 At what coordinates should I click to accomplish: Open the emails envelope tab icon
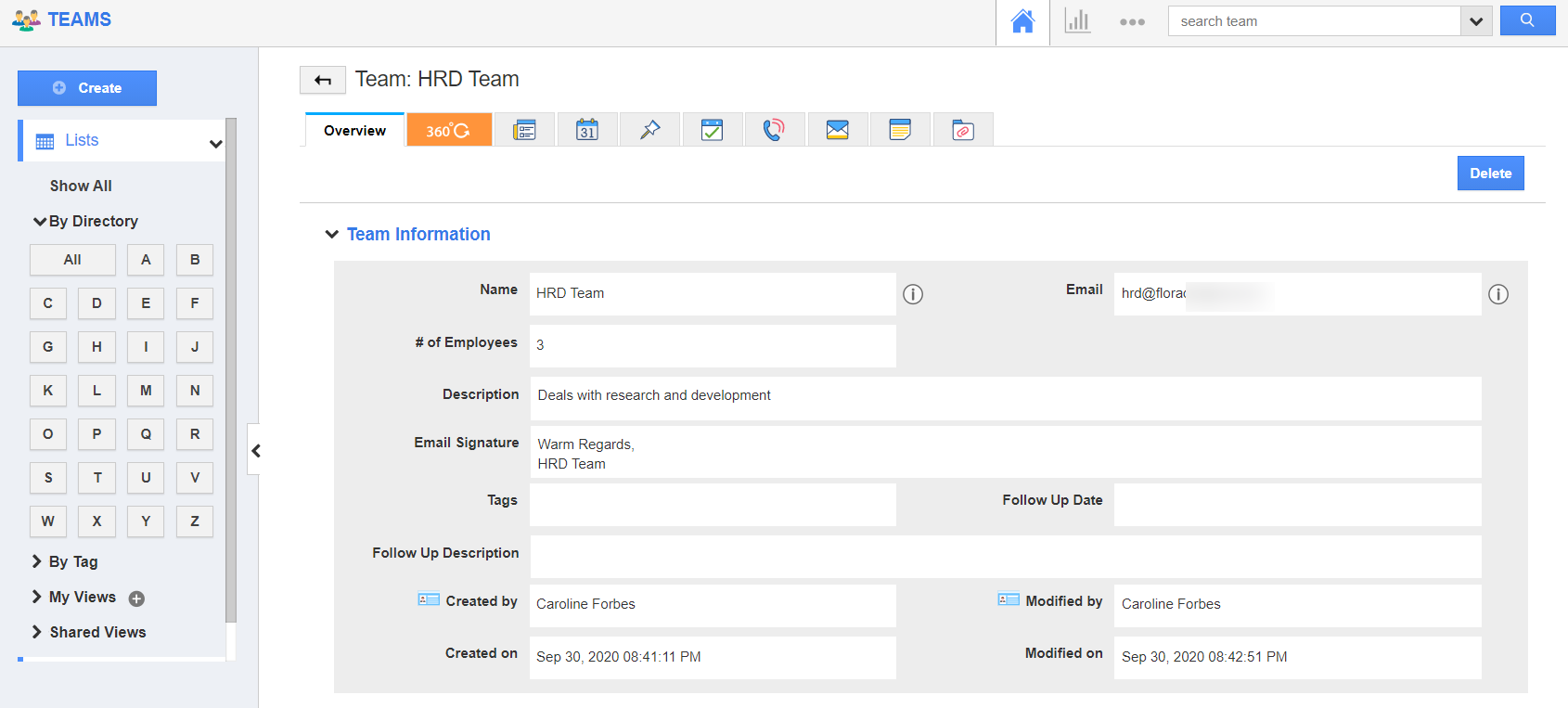tap(838, 130)
